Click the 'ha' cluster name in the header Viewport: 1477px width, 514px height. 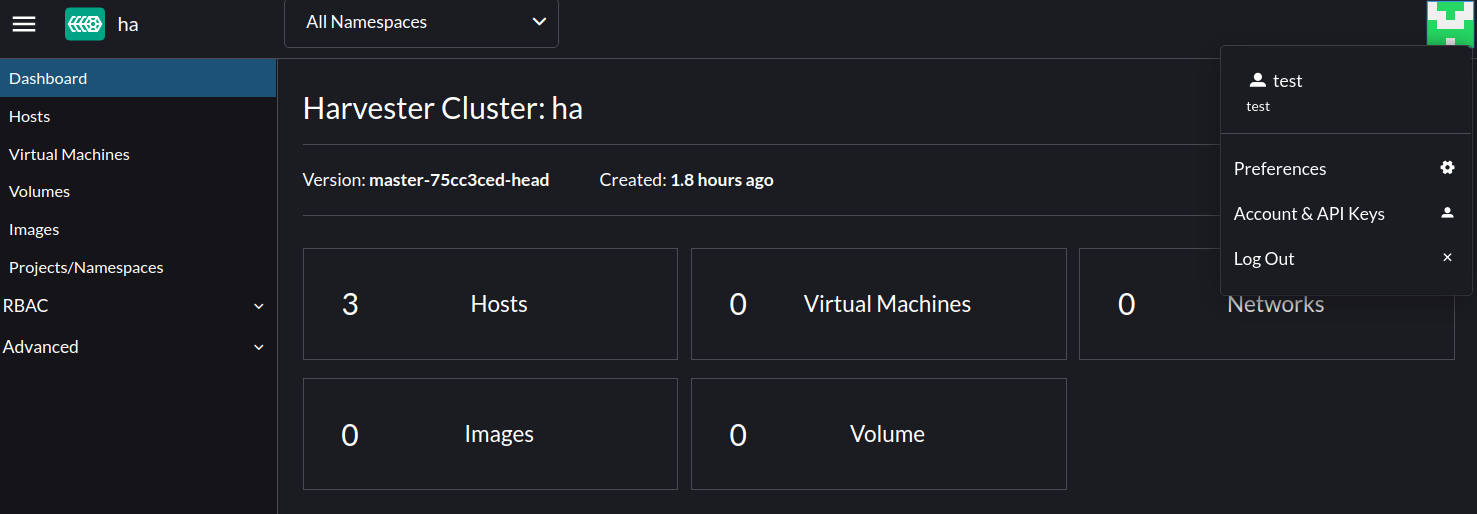click(128, 24)
